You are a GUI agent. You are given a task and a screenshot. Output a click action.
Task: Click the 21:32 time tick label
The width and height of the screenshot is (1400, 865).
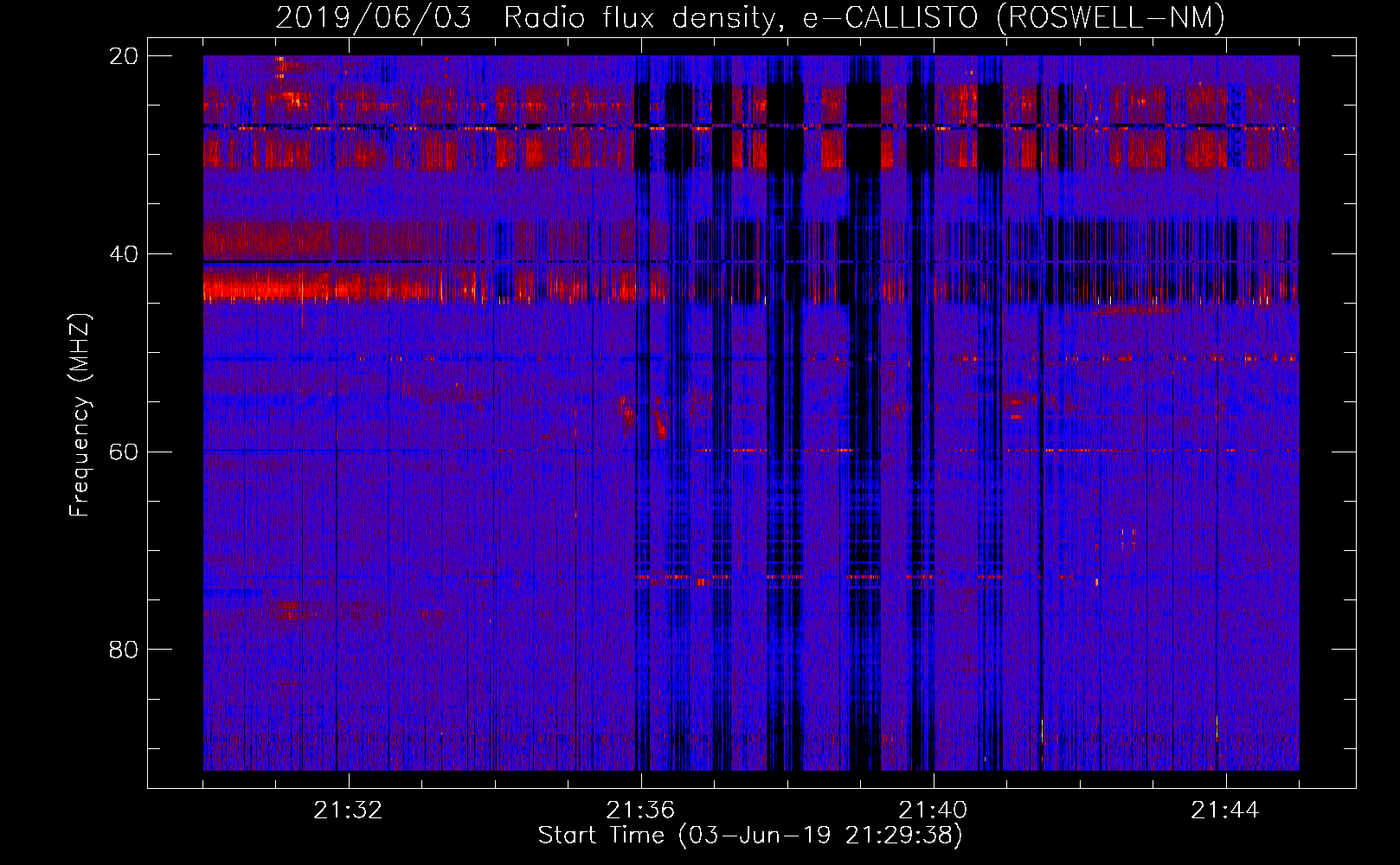(x=348, y=811)
